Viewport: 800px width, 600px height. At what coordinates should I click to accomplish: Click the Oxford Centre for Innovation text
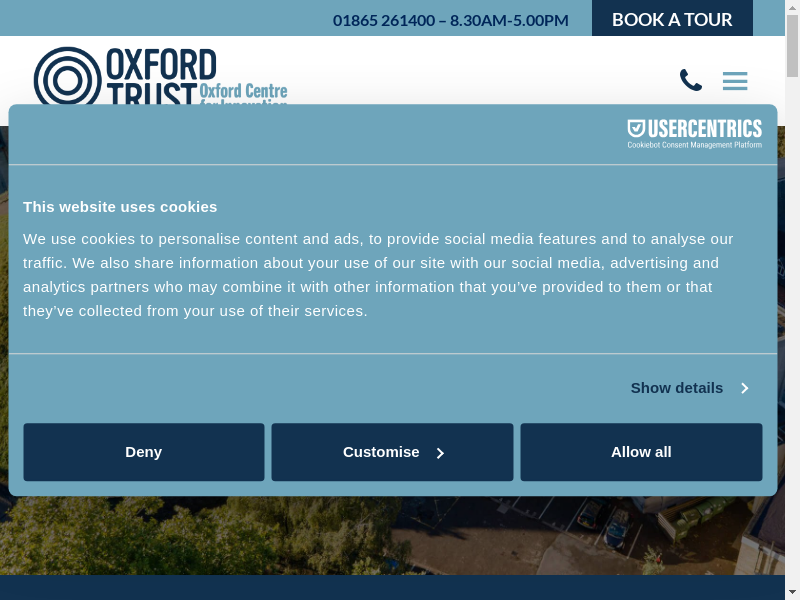click(x=243, y=92)
